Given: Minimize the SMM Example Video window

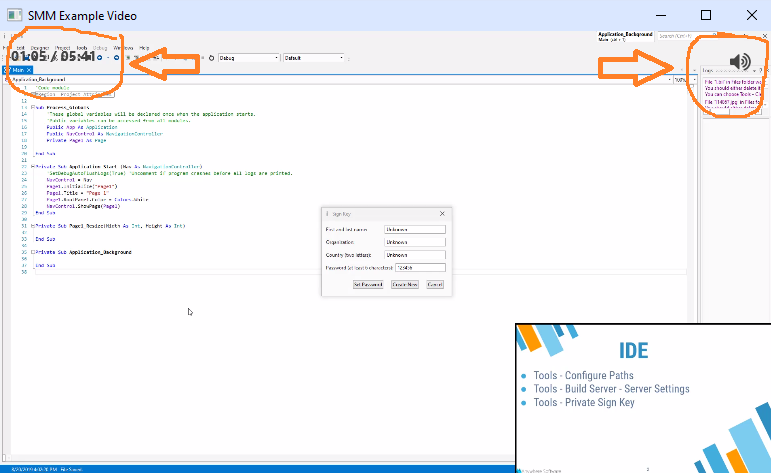Looking at the screenshot, I should [x=661, y=15].
